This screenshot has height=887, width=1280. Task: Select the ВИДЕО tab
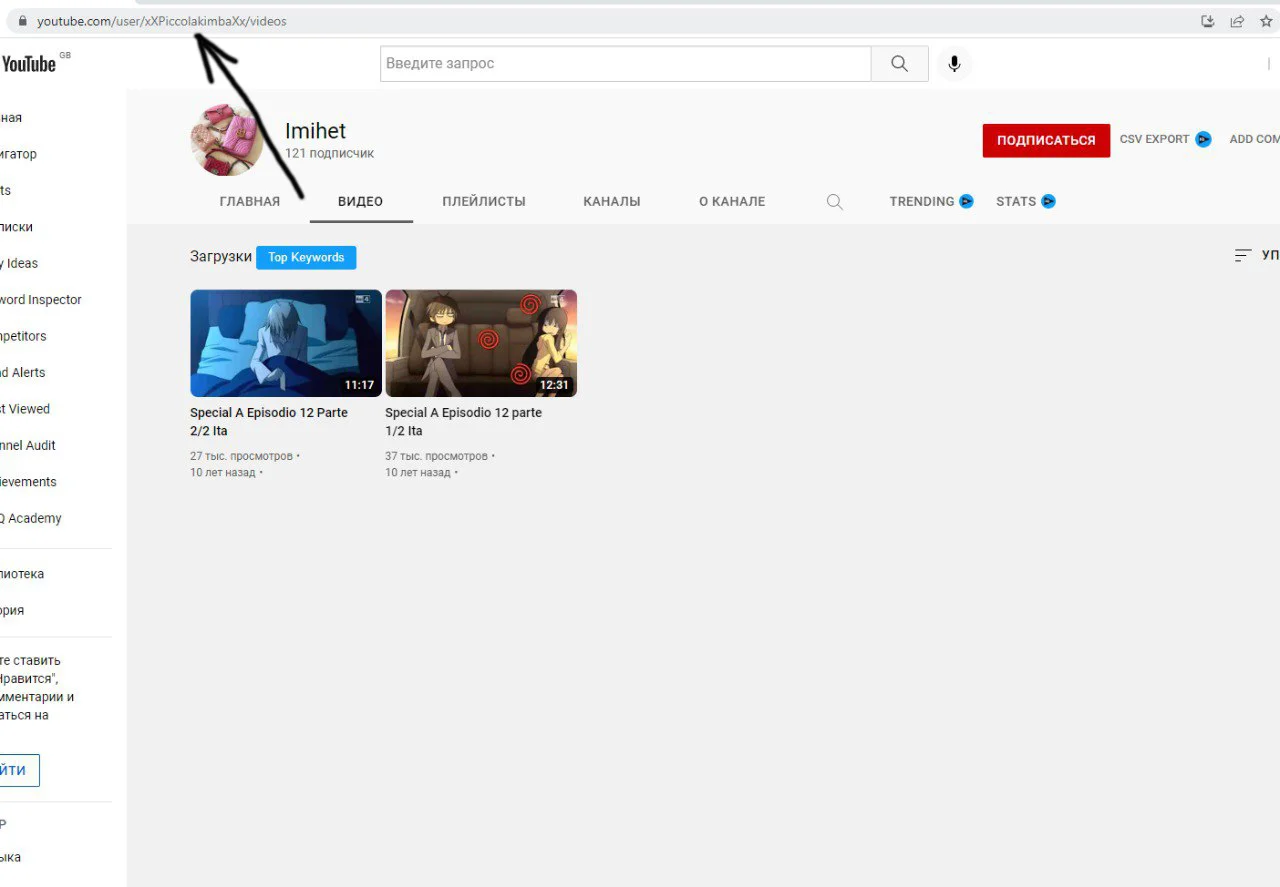click(x=360, y=202)
